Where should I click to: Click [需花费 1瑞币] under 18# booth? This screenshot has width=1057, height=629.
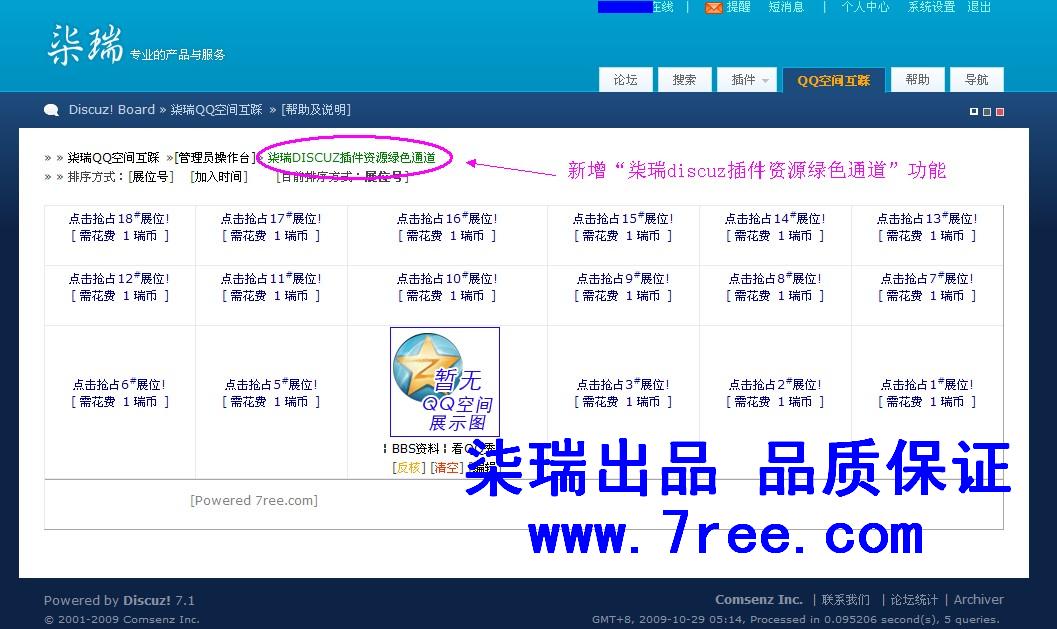click(x=119, y=236)
